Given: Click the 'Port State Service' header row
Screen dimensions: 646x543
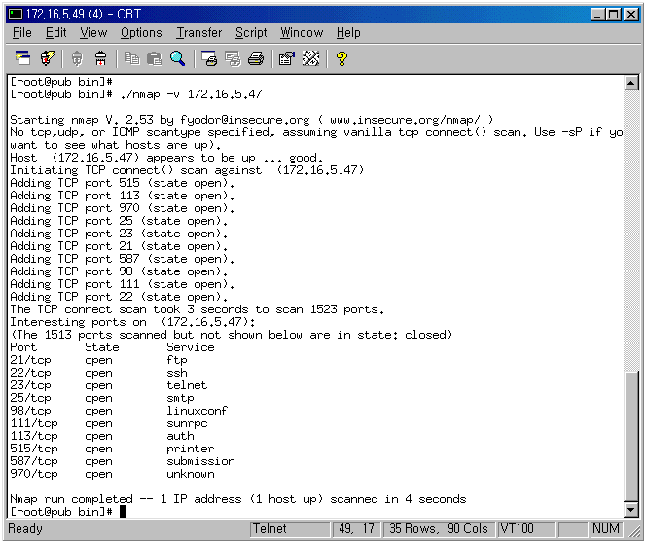Looking at the screenshot, I should (x=112, y=347).
